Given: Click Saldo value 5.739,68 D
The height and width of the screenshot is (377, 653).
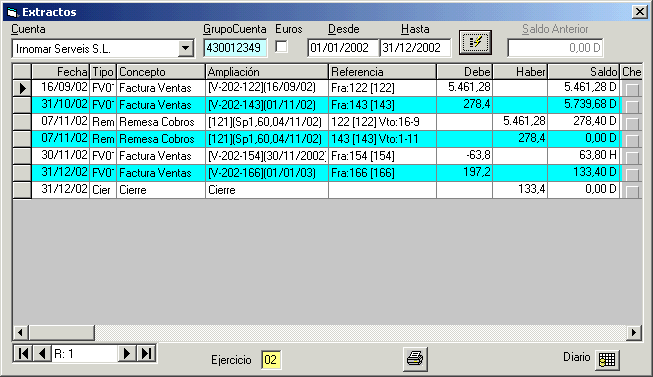Looking at the screenshot, I should [583, 105].
